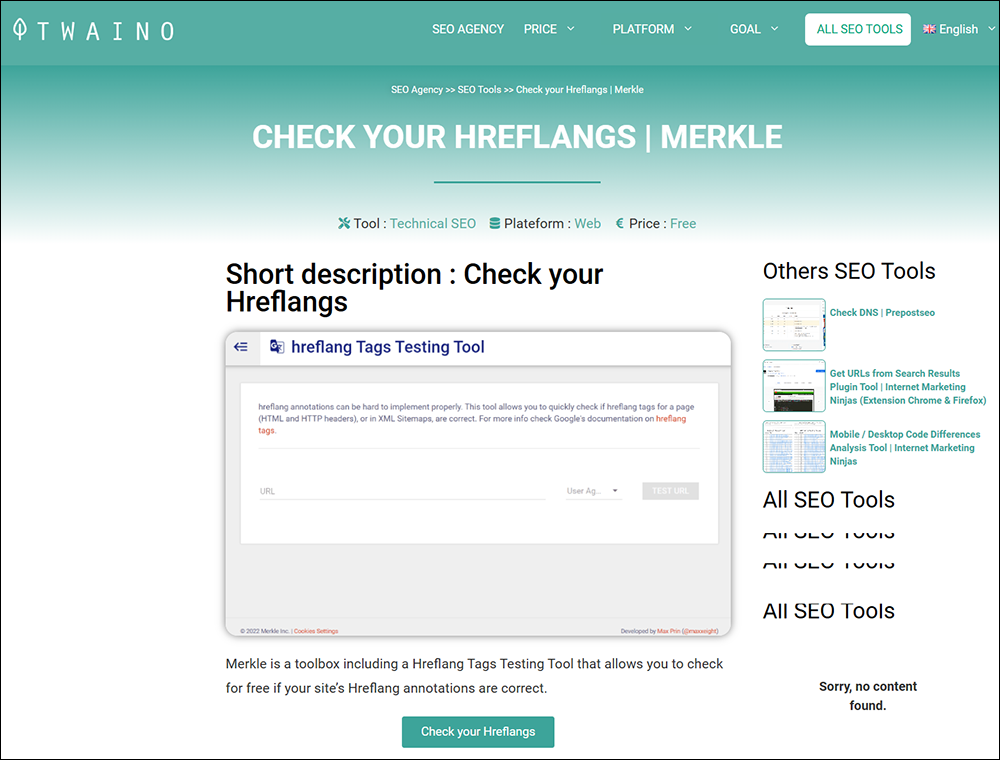Click the Mobile / Desktop Code Differences thumbnail
The height and width of the screenshot is (760, 1000).
[793, 446]
